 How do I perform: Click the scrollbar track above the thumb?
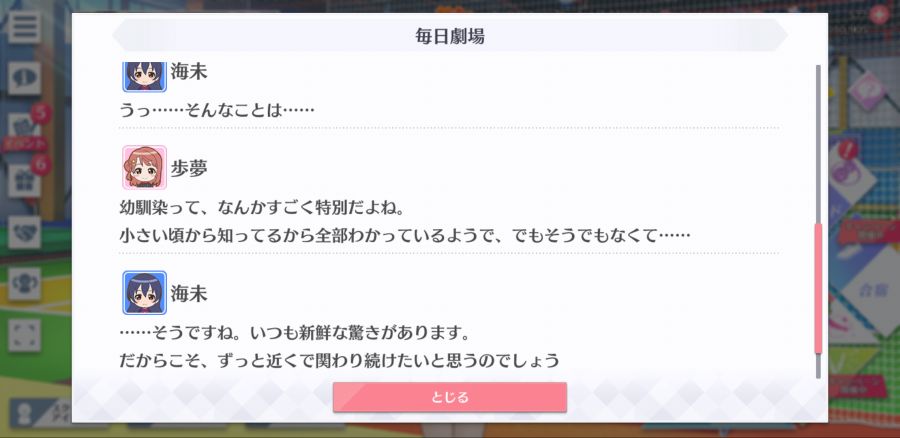point(818,144)
